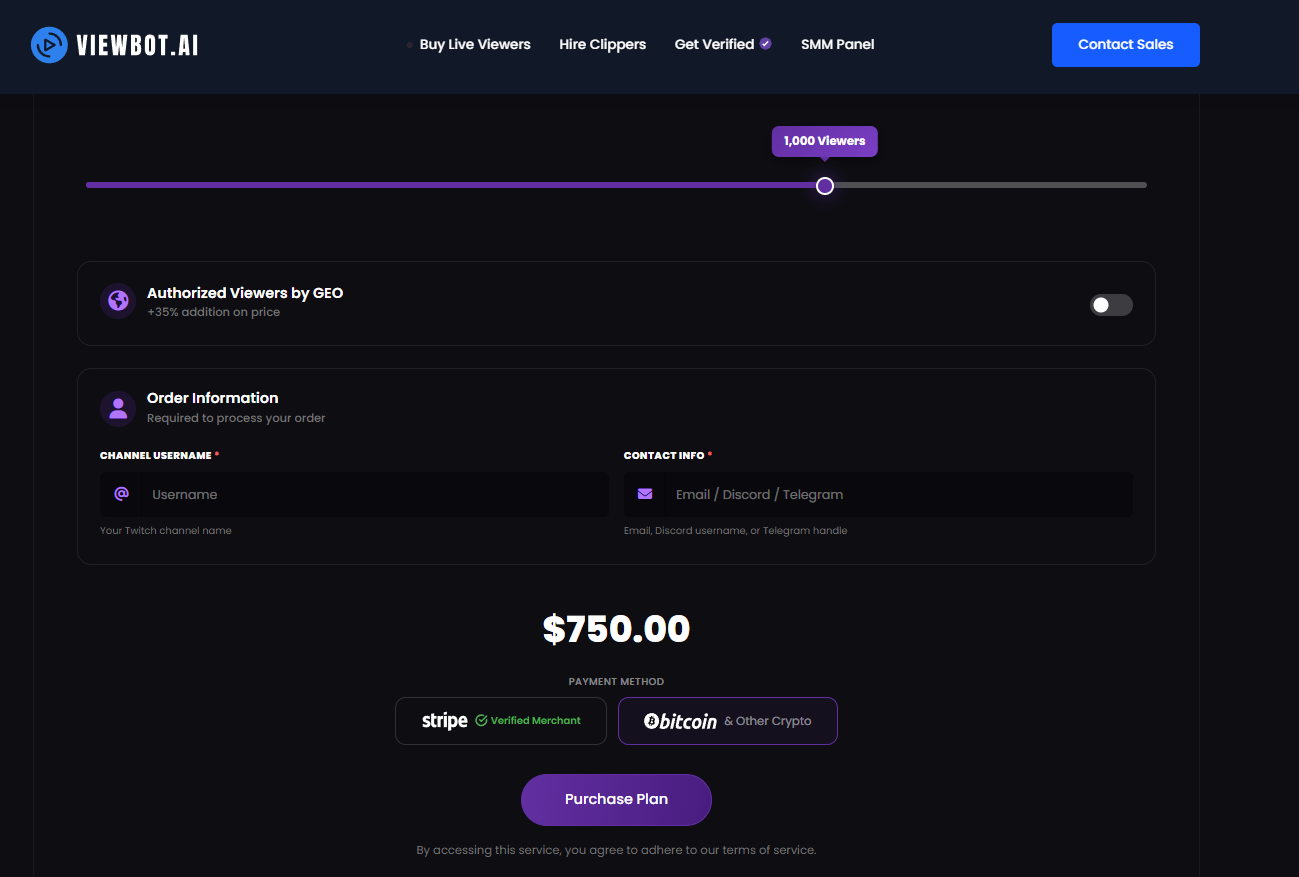Click the globe icon for Authorized Viewers
This screenshot has width=1299, height=877.
[x=118, y=301]
